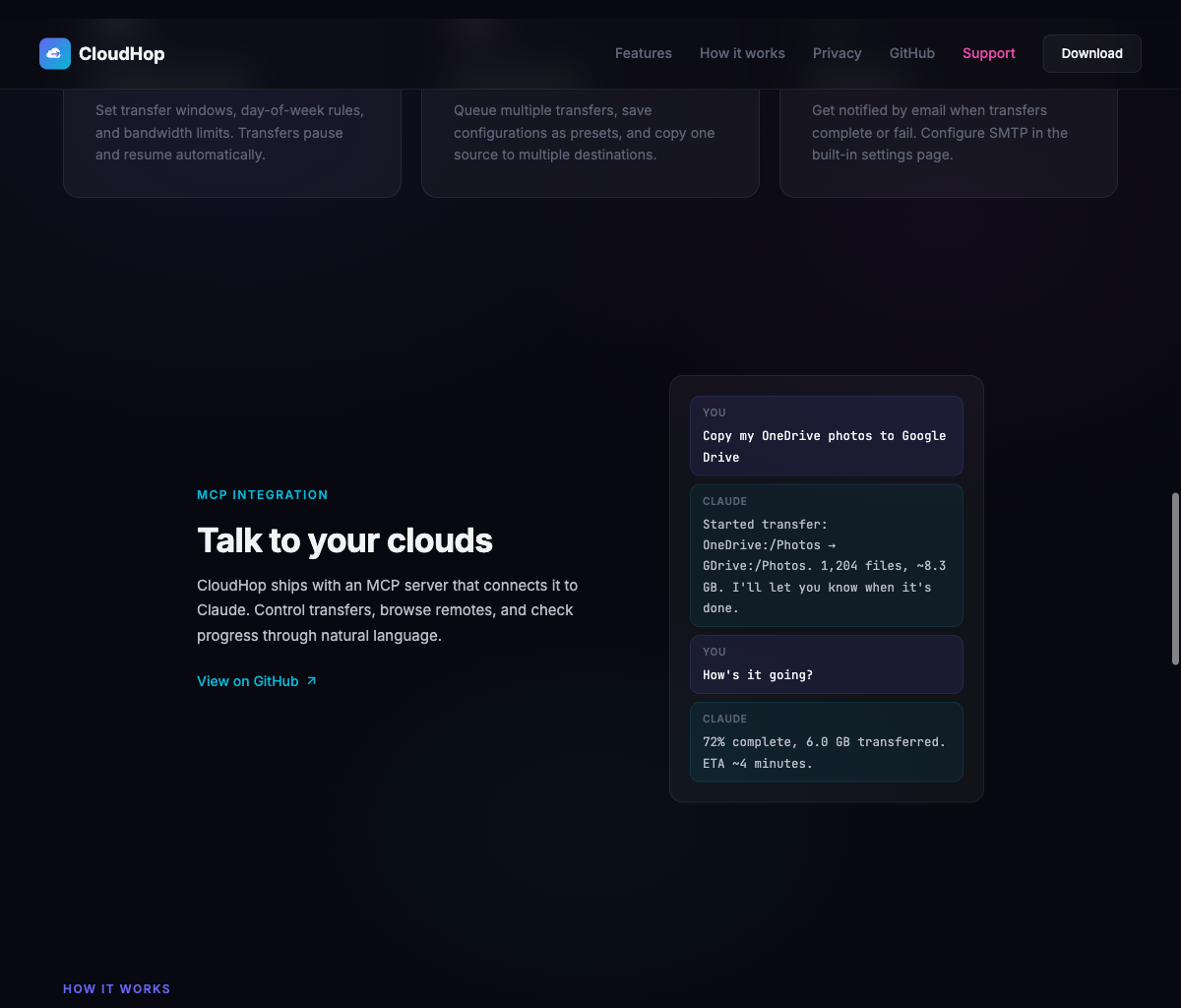Select the HOW IT WORKS section heading
This screenshot has width=1181, height=1008.
pyautogui.click(x=116, y=988)
